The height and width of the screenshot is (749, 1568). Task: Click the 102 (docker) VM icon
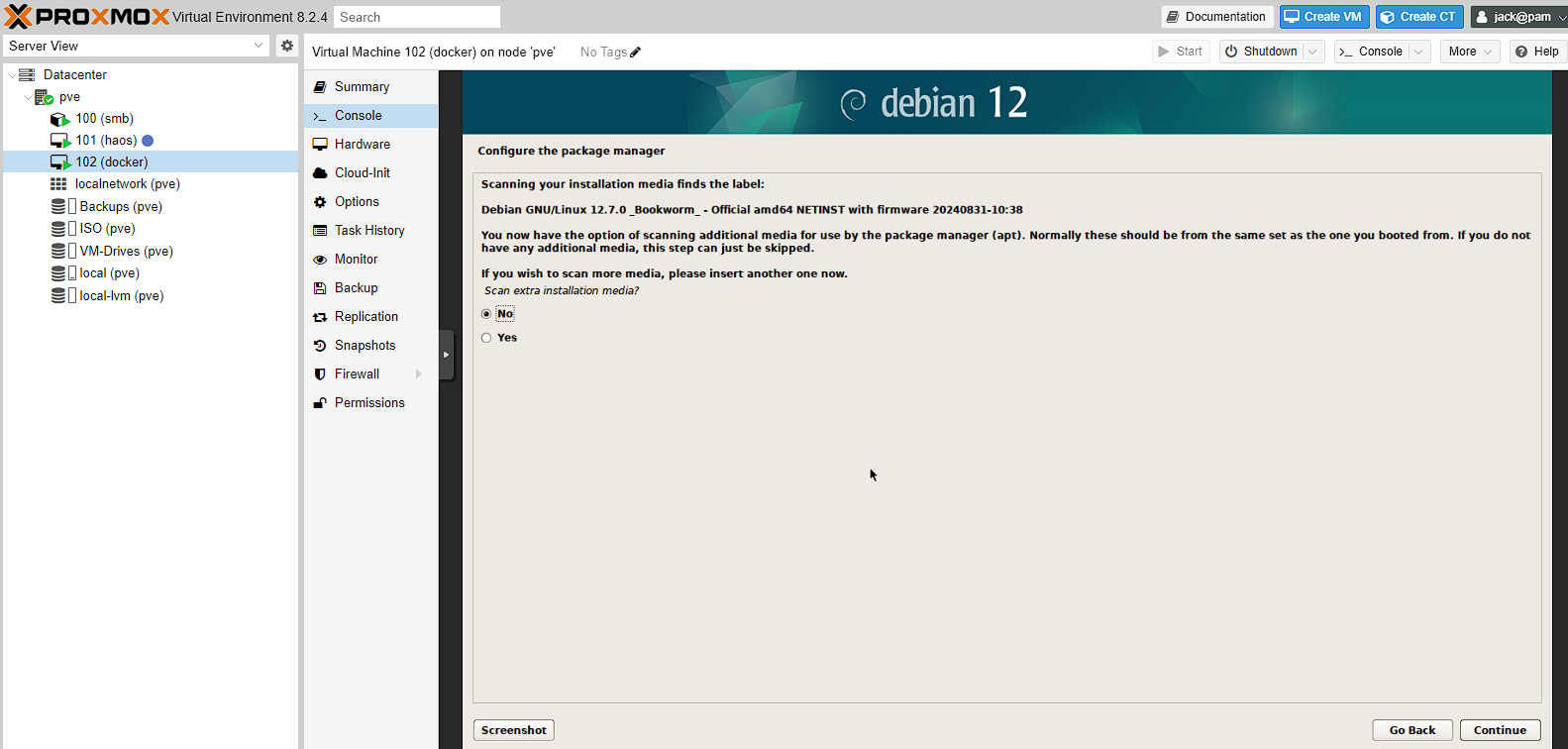[x=60, y=162]
